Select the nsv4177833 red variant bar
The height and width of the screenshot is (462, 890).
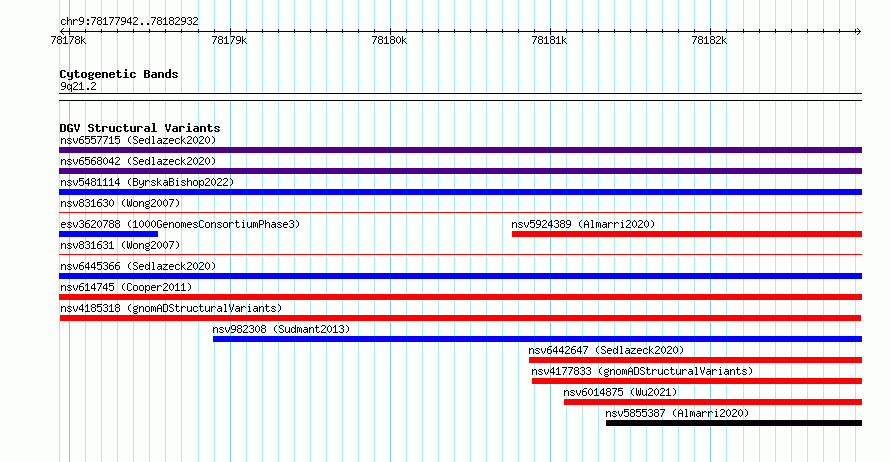697,381
